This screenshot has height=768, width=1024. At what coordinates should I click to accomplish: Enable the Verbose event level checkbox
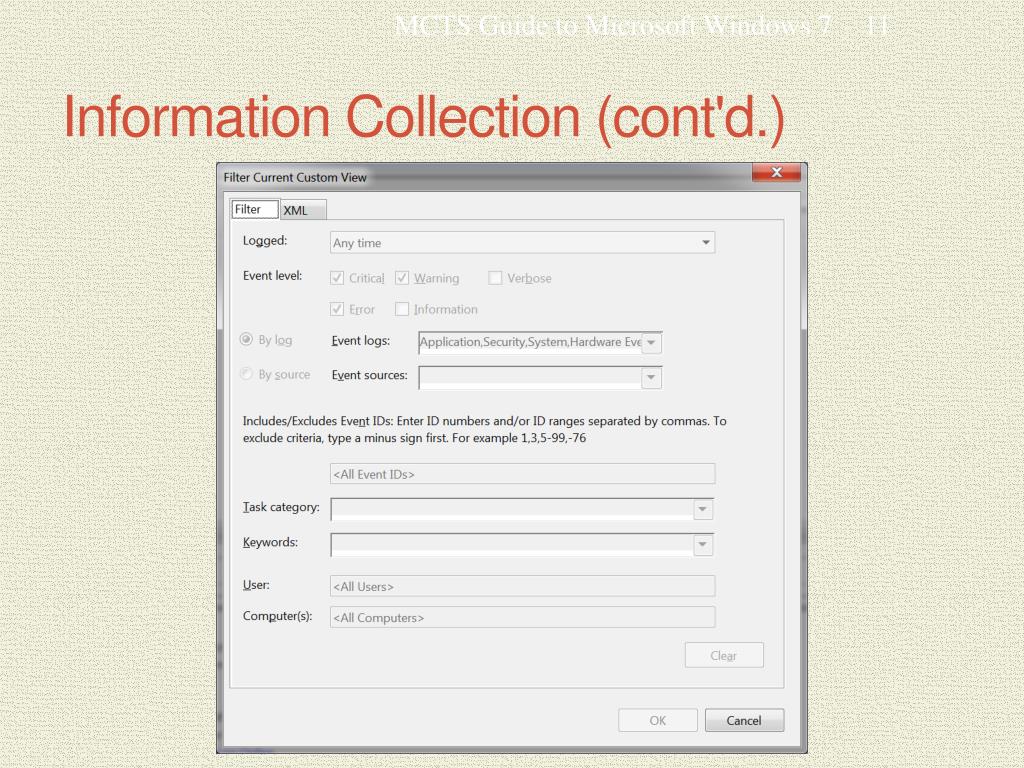tap(495, 278)
